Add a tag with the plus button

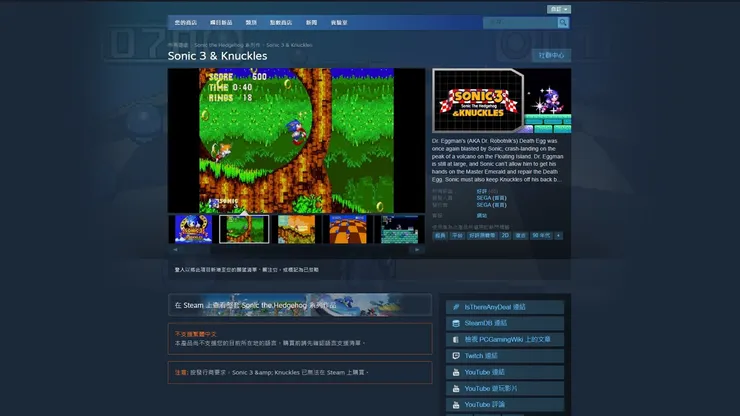[558, 236]
